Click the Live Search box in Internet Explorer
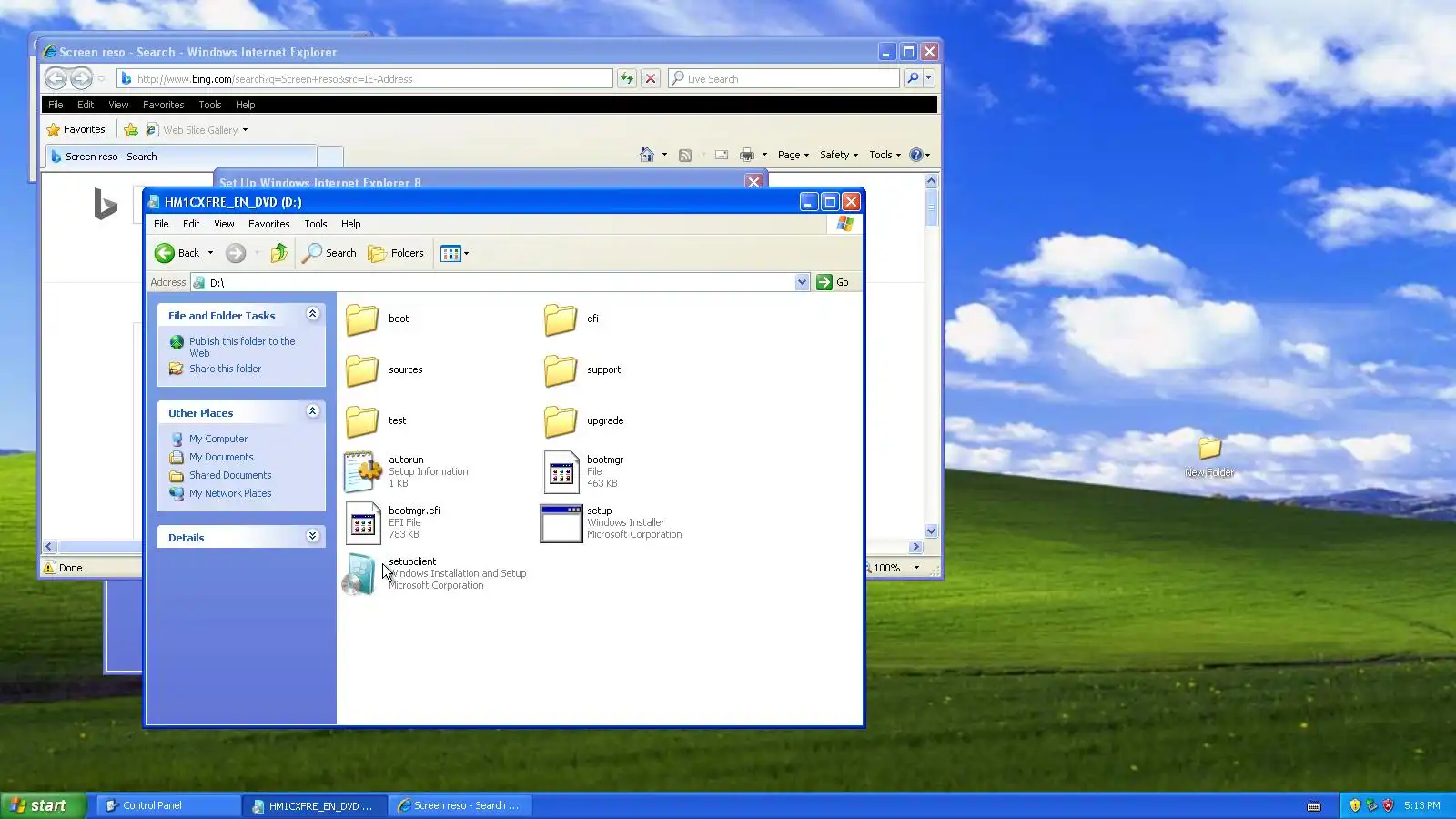1456x819 pixels. click(x=784, y=79)
